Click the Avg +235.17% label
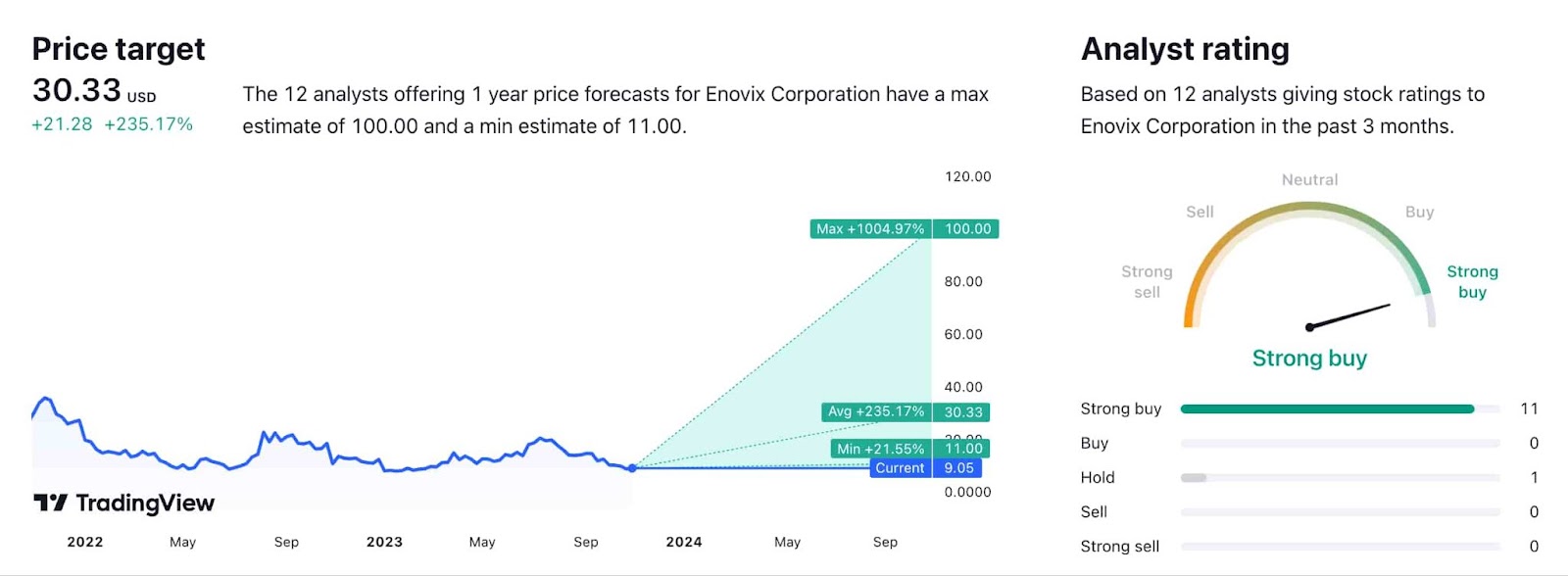Screen dimensions: 1568x576 click(875, 412)
